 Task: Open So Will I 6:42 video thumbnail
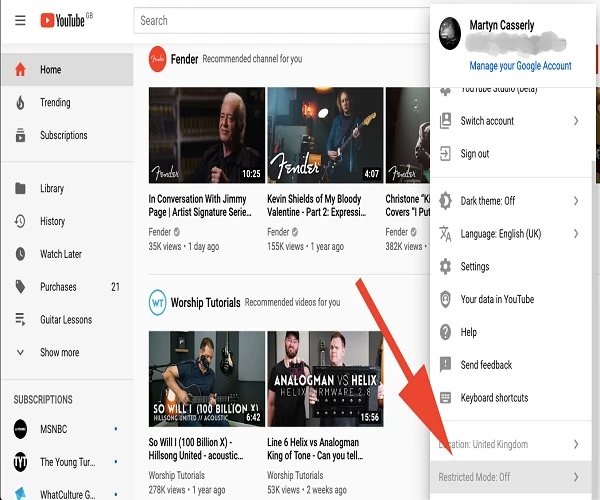pos(207,379)
